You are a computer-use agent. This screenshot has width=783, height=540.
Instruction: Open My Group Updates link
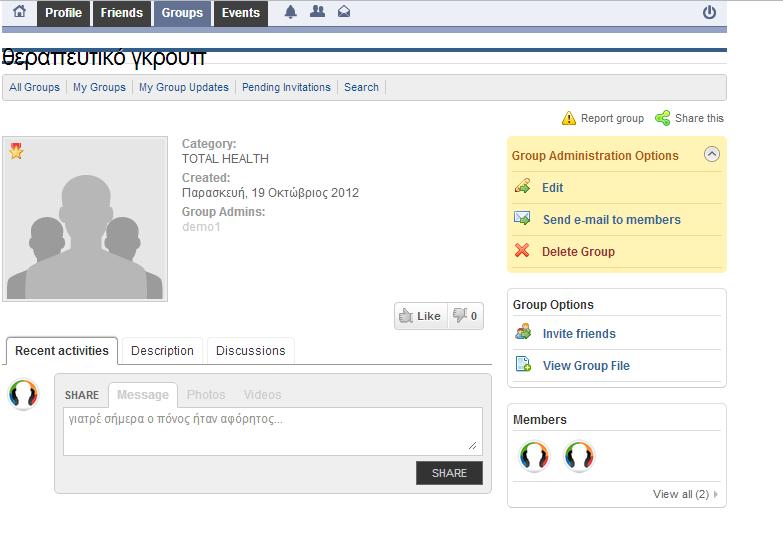pyautogui.click(x=184, y=87)
